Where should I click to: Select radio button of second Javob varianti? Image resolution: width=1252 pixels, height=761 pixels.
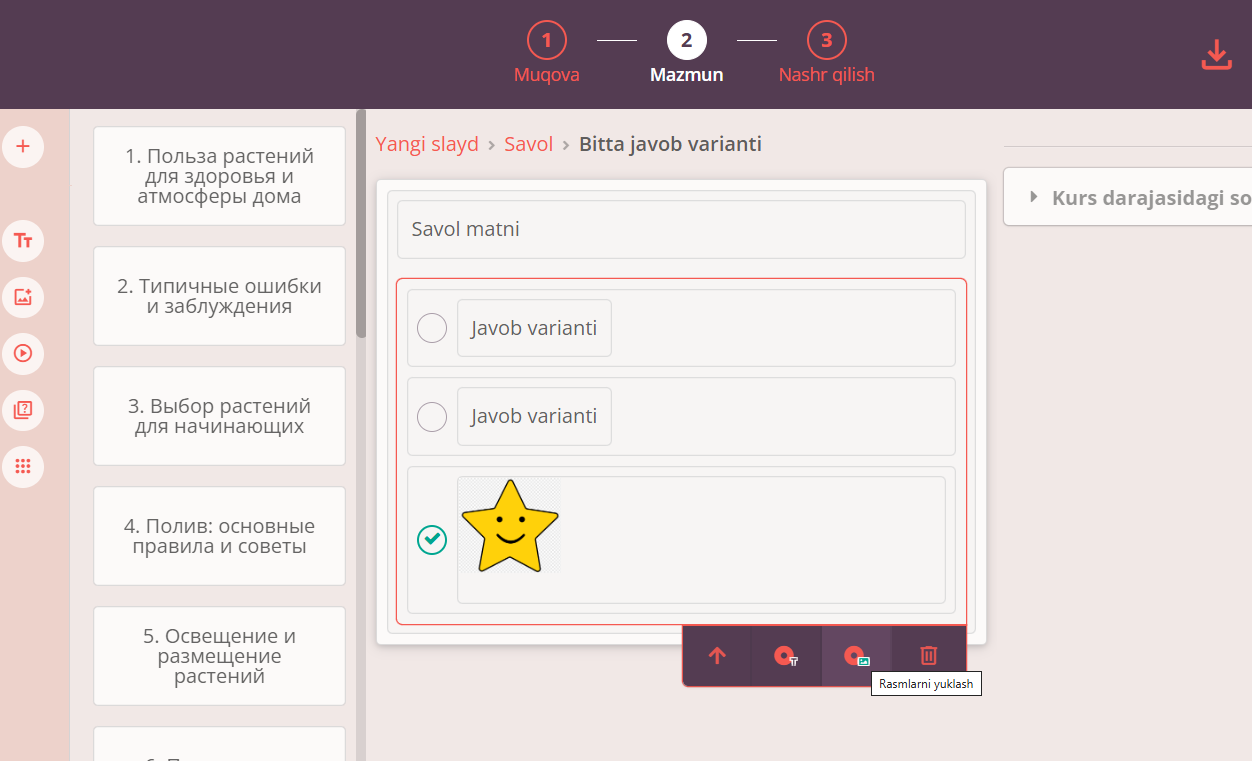pos(432,416)
